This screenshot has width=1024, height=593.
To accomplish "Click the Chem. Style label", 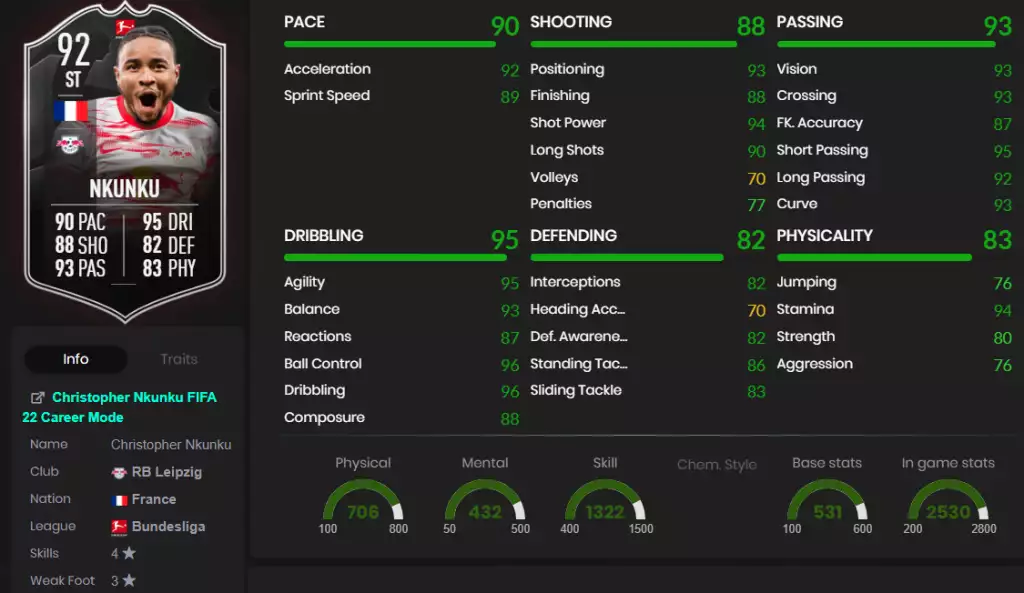I will tap(716, 464).
